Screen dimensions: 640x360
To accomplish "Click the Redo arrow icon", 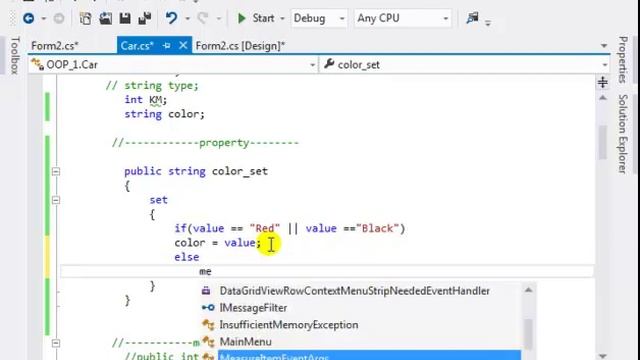I will point(203,18).
